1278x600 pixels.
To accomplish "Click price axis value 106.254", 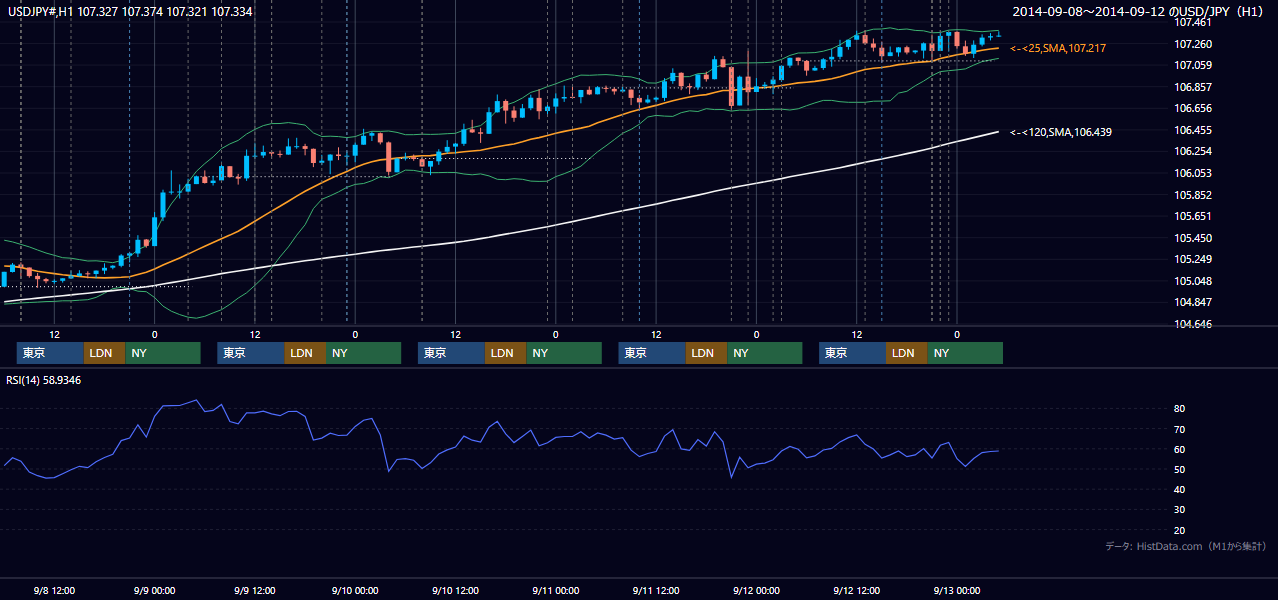I will pyautogui.click(x=1194, y=151).
